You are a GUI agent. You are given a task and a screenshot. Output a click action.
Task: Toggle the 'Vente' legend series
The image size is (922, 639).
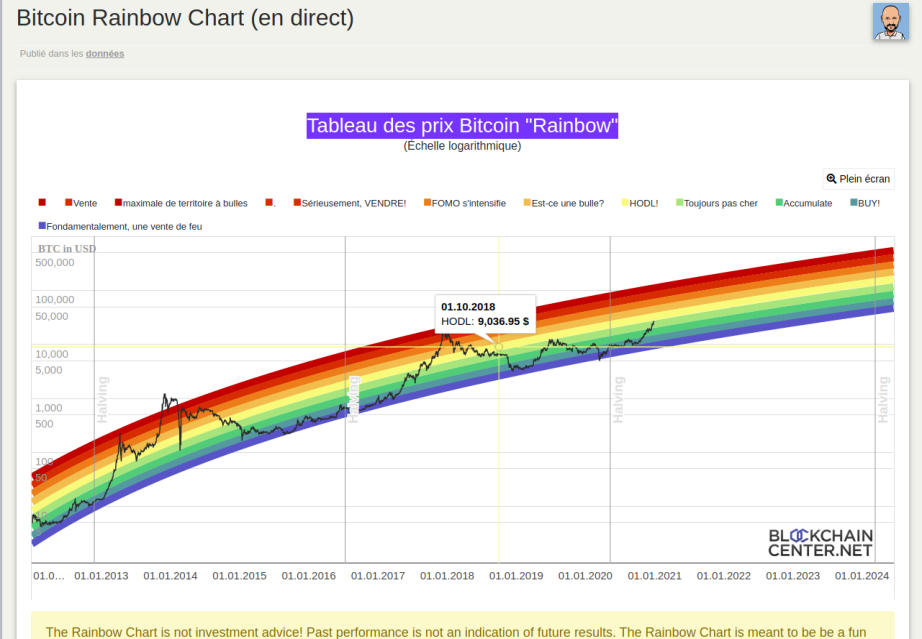81,203
